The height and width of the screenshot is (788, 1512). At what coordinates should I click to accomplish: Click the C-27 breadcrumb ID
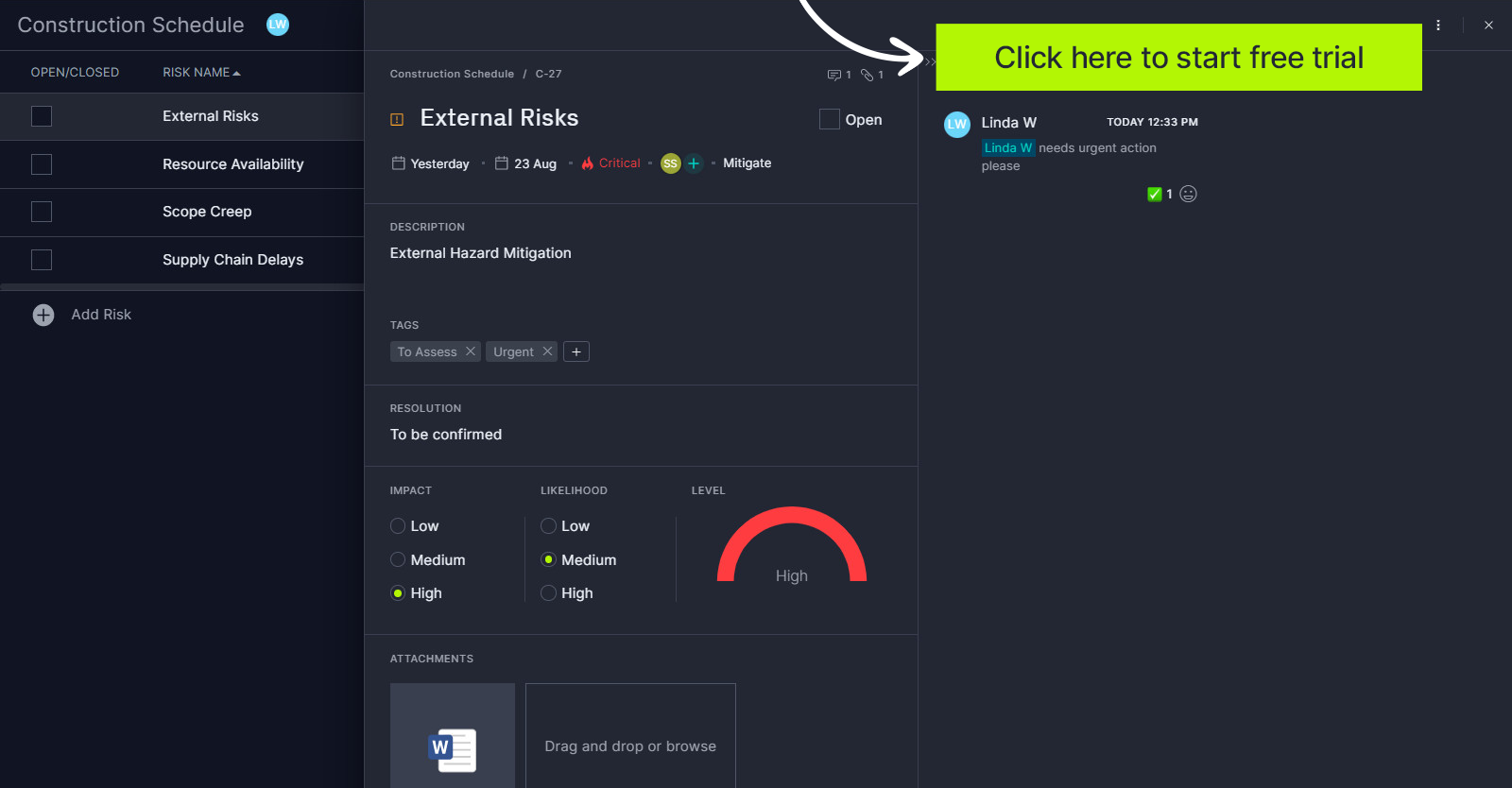[548, 74]
